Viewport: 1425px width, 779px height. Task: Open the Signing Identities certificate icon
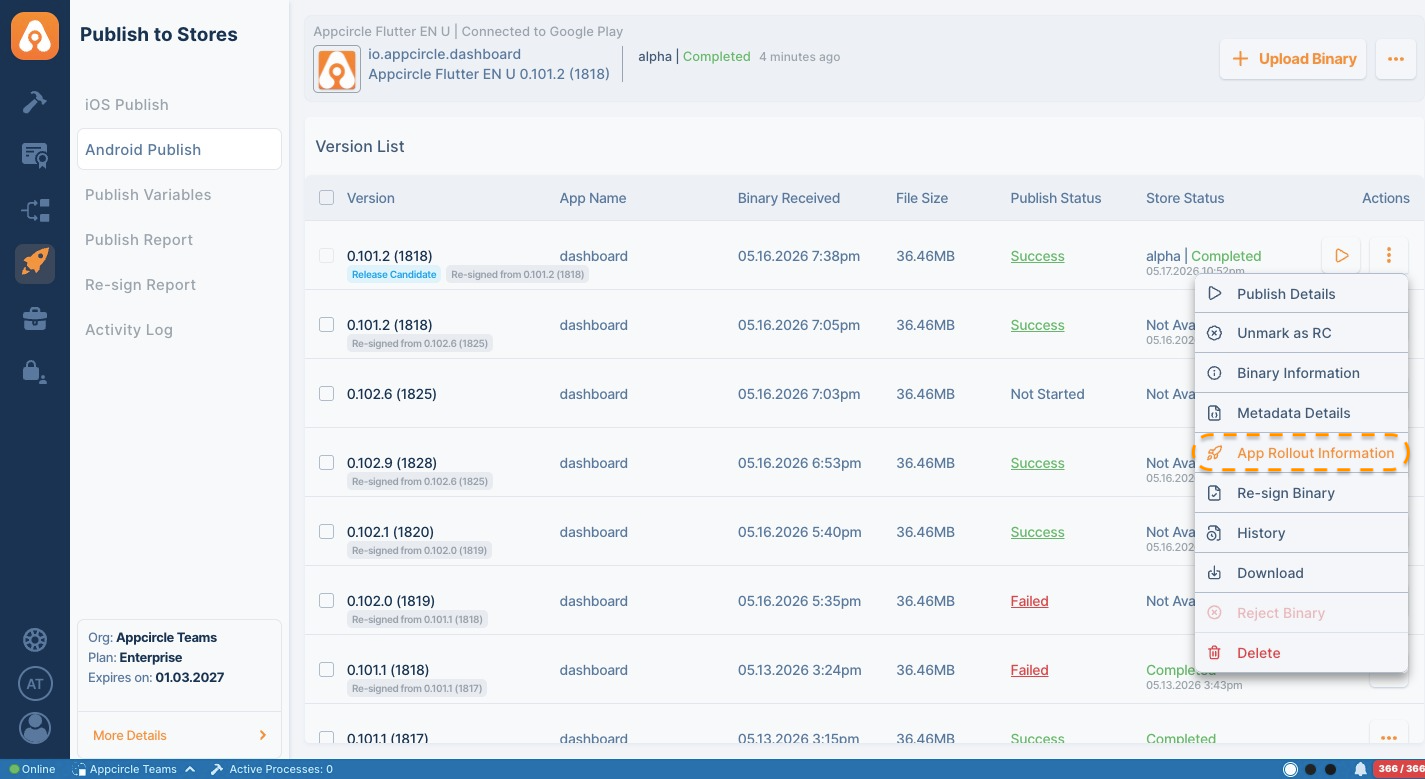pyautogui.click(x=35, y=155)
